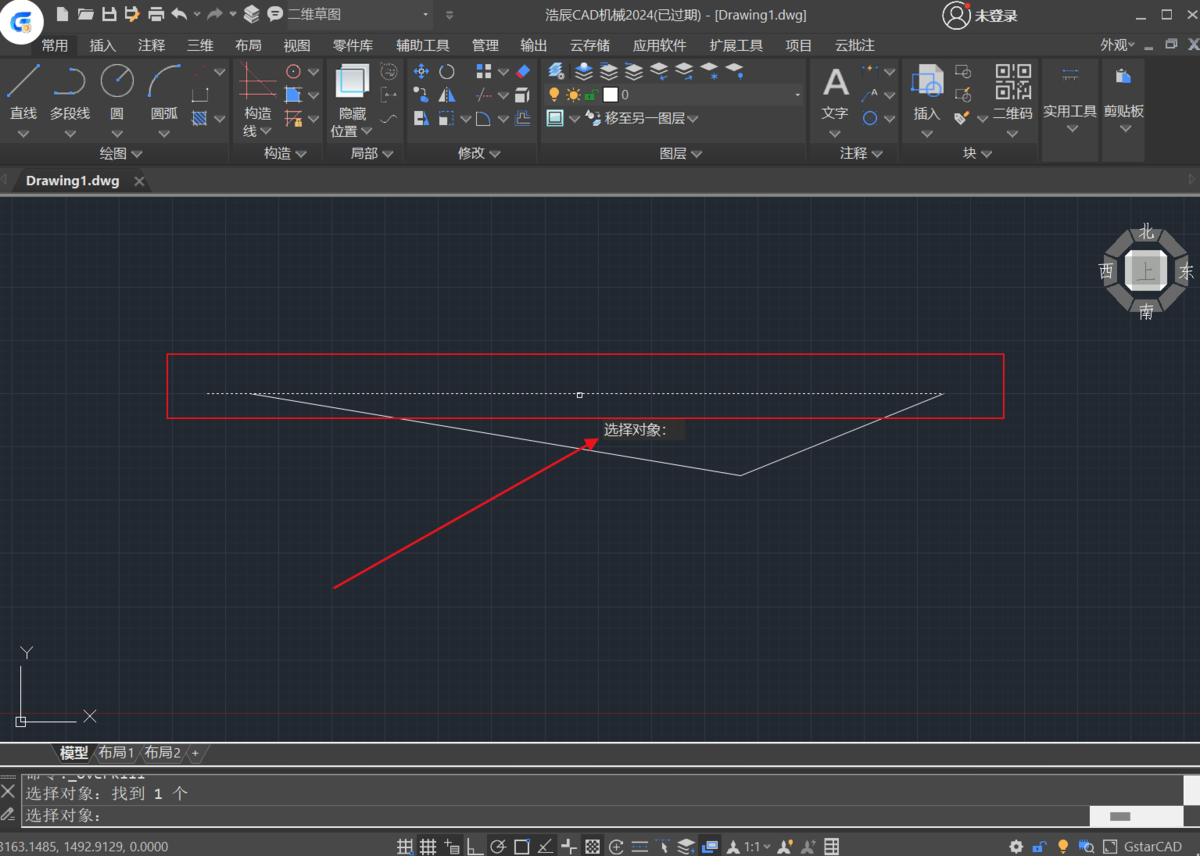The height and width of the screenshot is (856, 1200).
Task: Toggle polar tracking in status bar
Action: tap(498, 847)
